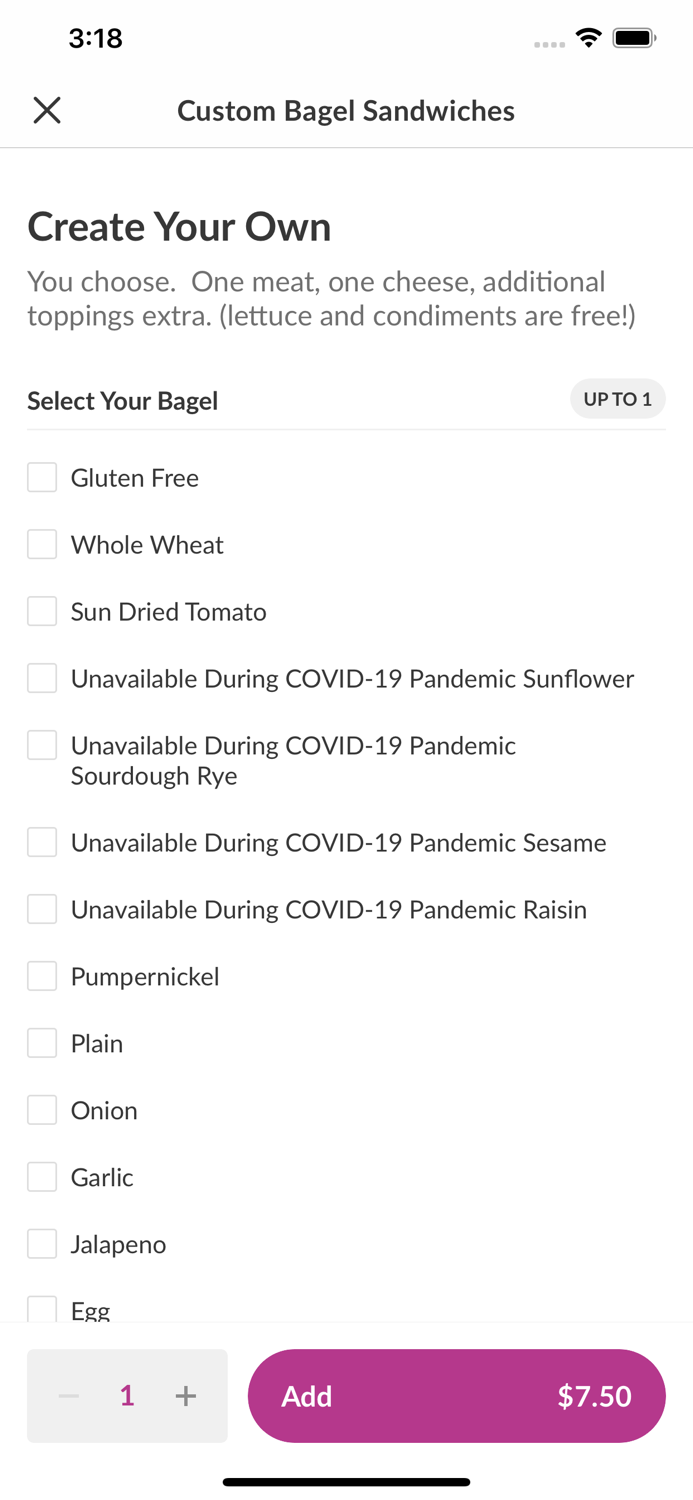Viewport: 693px width, 1500px height.
Task: Check the Gluten Free bagel option
Action: [x=42, y=478]
